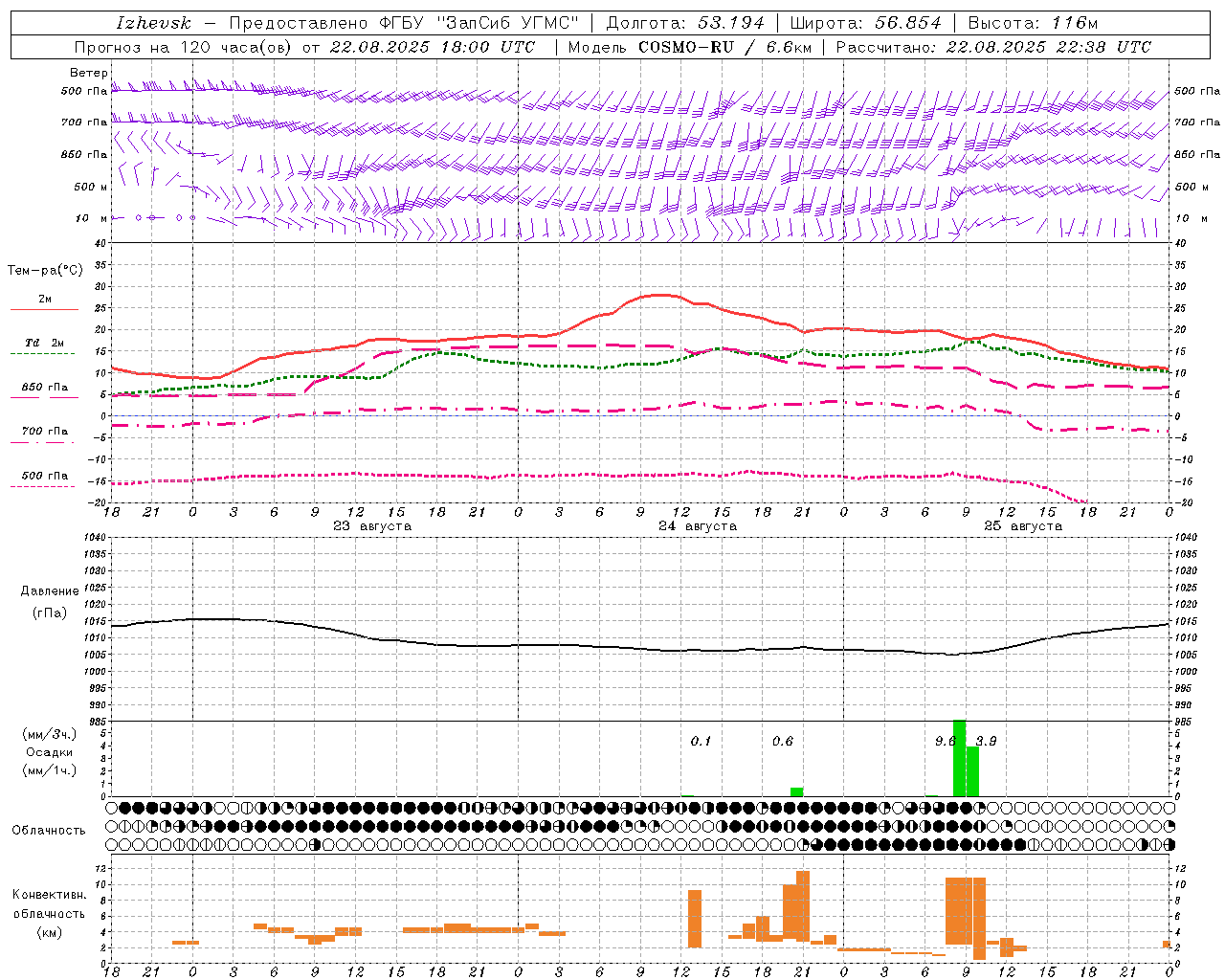This screenshot has width=1225, height=980.
Task: Click the latitude value "Широта: 56.854"
Action: (866, 23)
